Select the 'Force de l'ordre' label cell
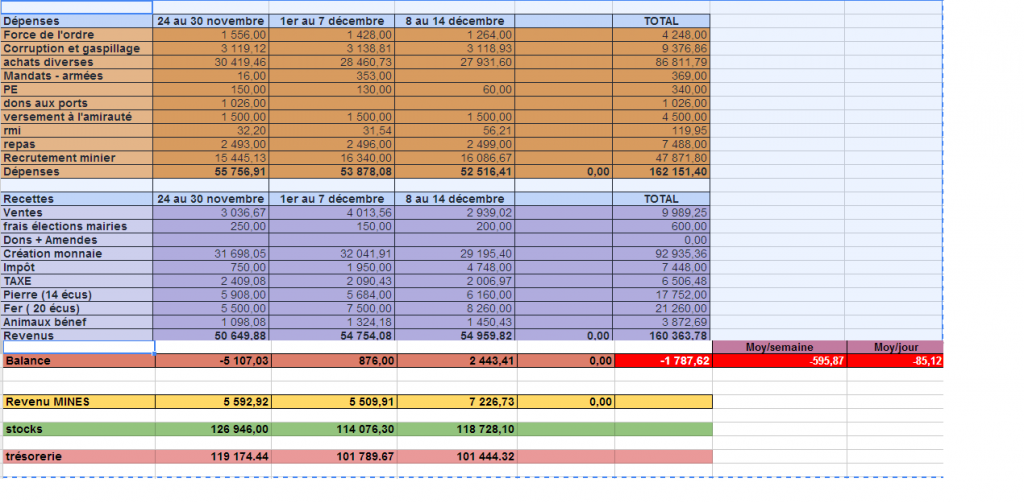1024x503 pixels. pos(77,35)
